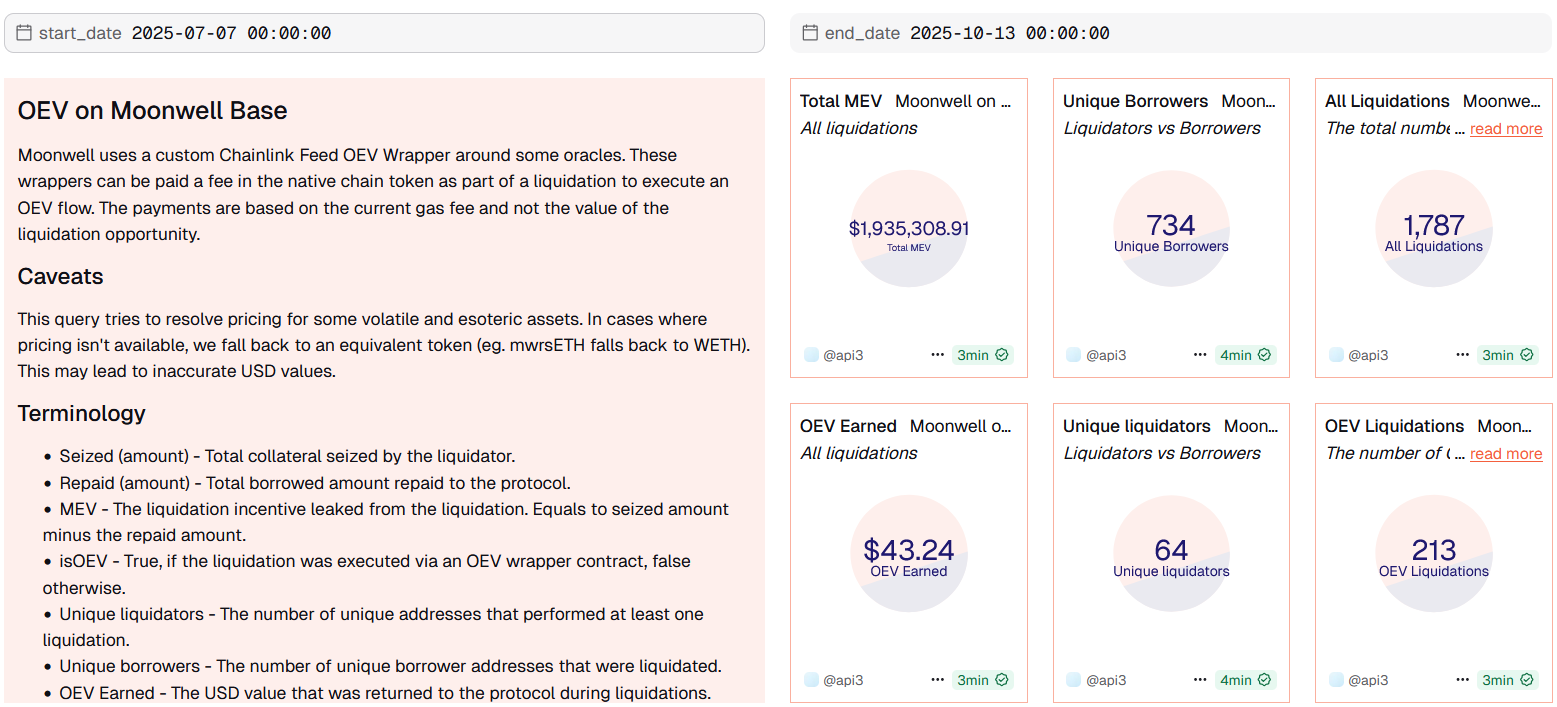The image size is (1557, 707).
Task: Show the three-dot menu on Unique liquidators card
Action: click(1200, 680)
